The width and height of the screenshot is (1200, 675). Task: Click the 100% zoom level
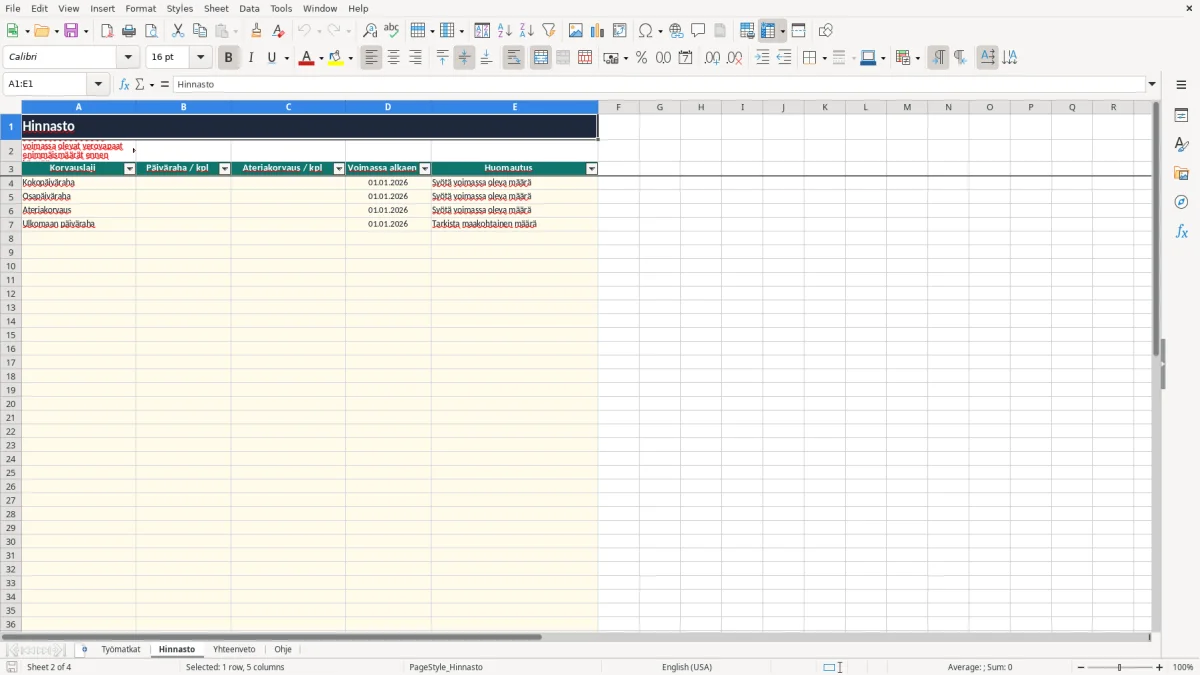(1183, 667)
